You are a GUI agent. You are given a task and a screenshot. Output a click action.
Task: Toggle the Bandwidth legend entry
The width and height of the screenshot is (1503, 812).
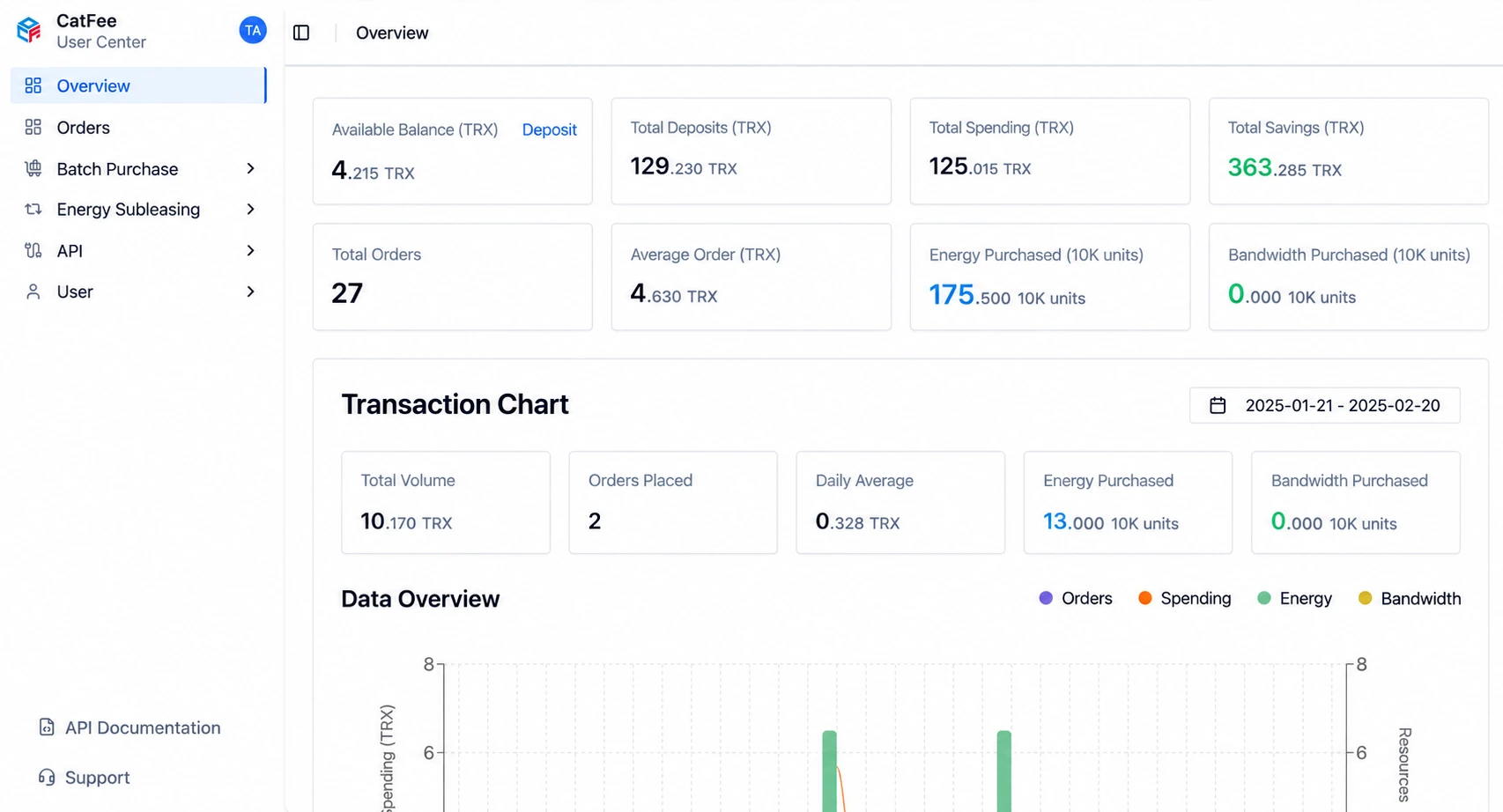pos(1410,598)
